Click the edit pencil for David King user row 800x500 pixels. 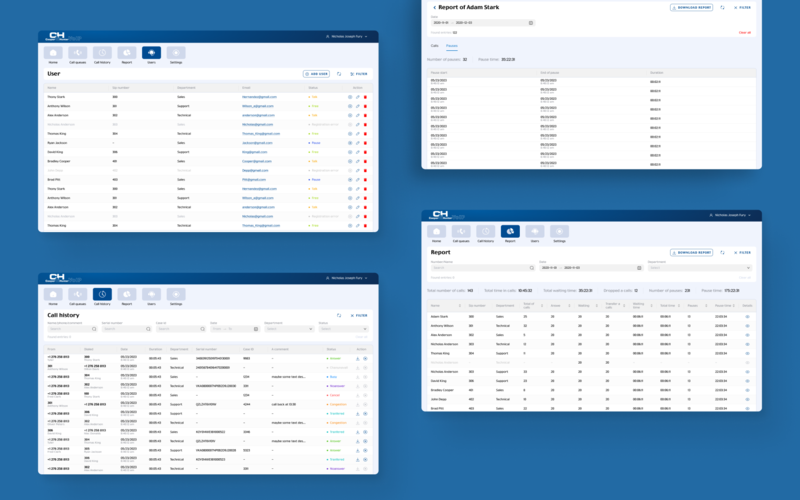[358, 152]
